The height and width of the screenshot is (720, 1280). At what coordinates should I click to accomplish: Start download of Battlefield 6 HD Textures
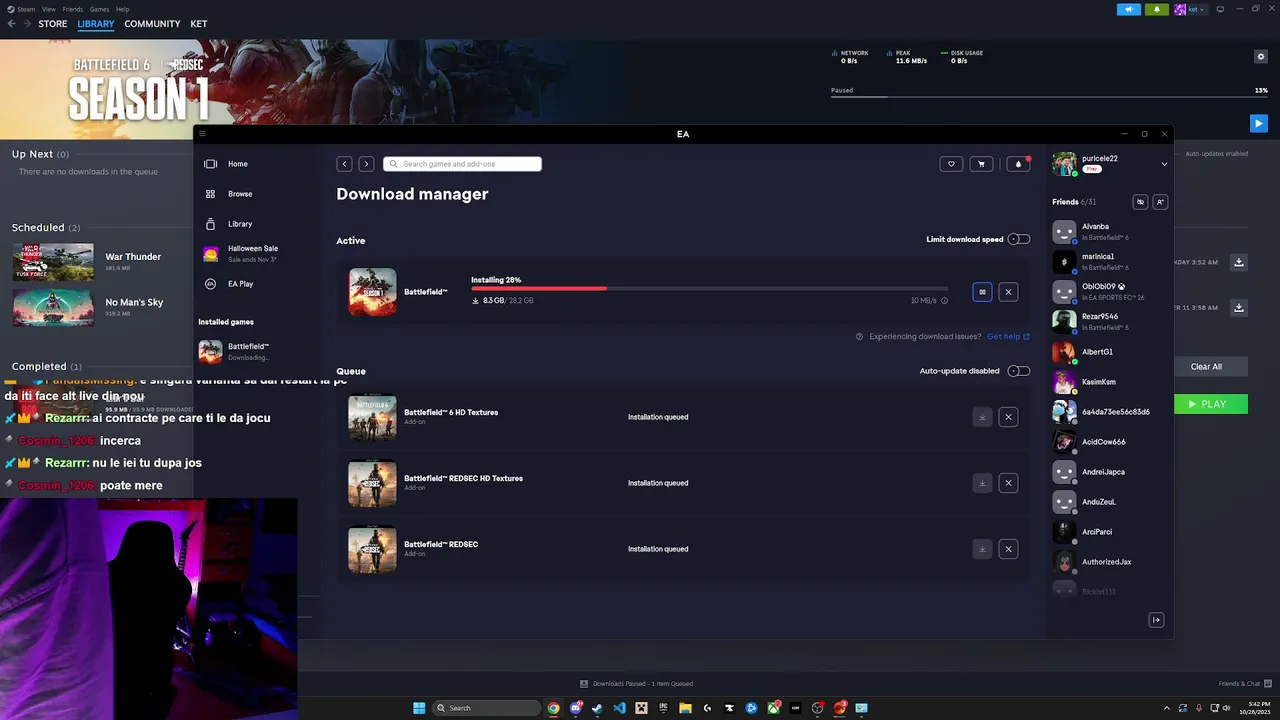[982, 417]
